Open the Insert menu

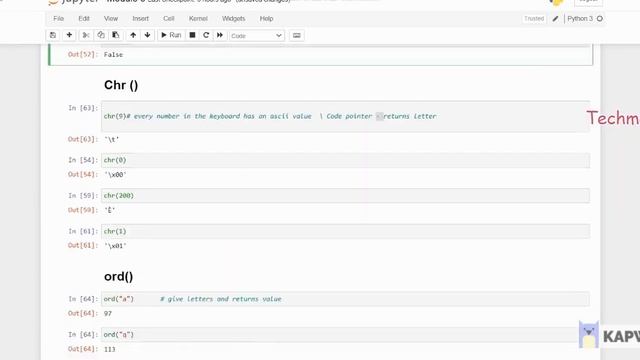(140, 19)
